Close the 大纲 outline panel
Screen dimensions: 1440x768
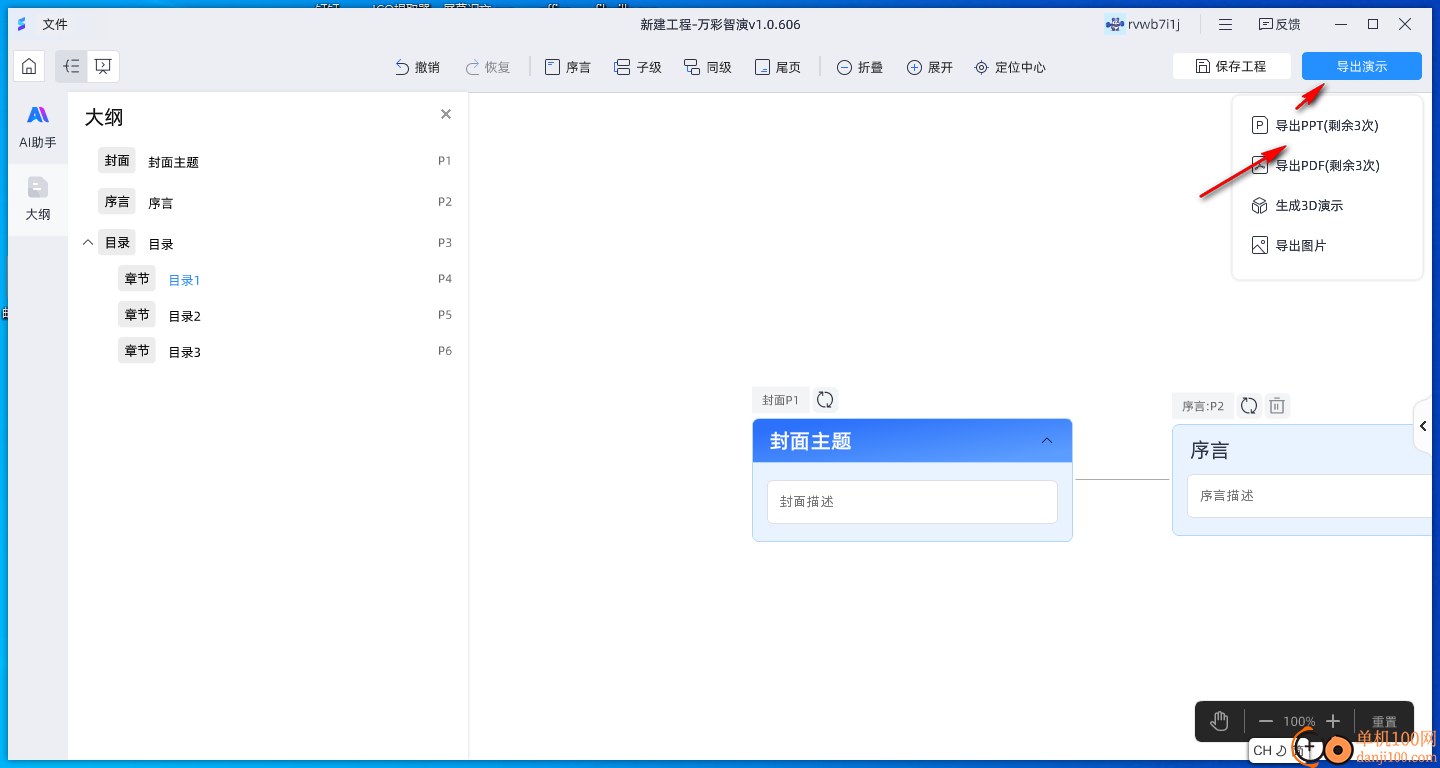coord(446,115)
